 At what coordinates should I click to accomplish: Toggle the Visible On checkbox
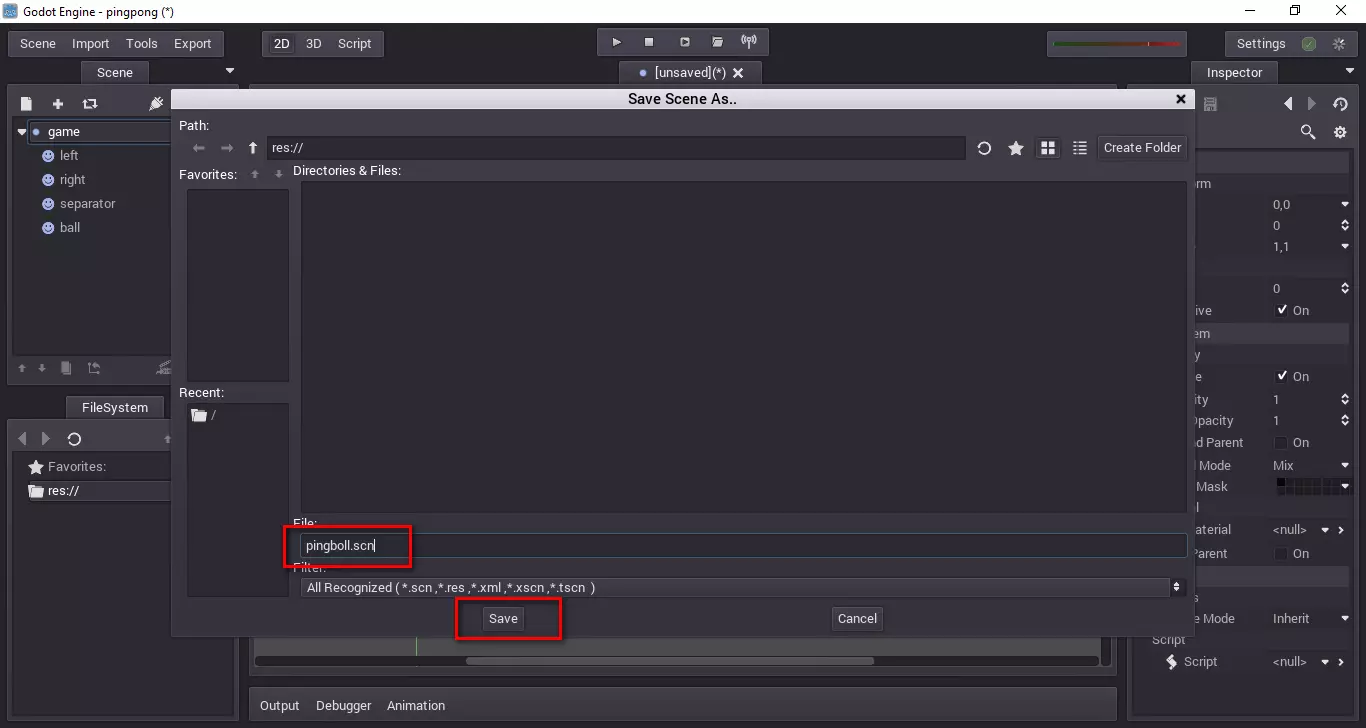coord(1282,310)
